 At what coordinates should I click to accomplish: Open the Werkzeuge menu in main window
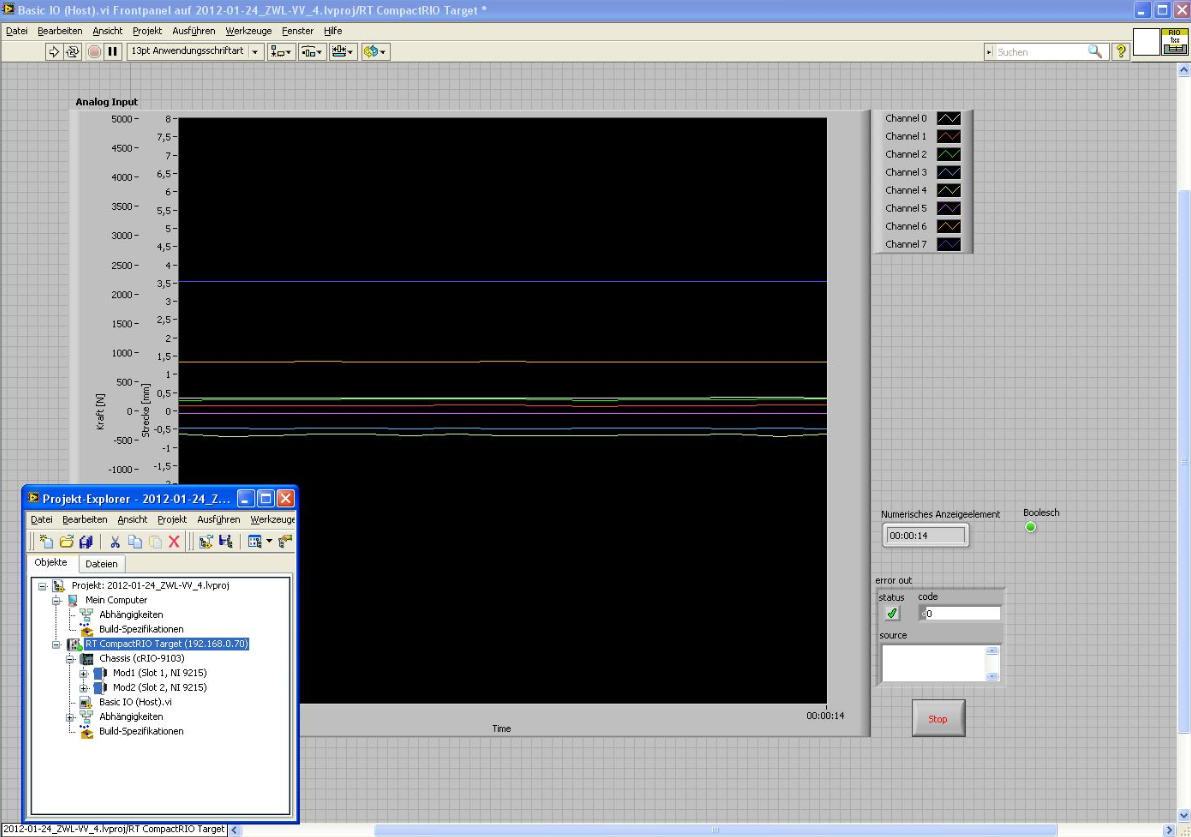(248, 31)
